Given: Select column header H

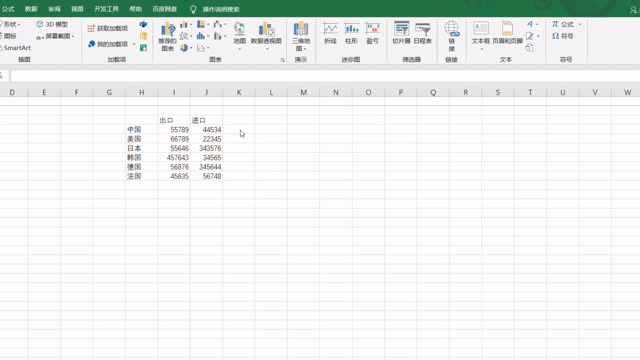Looking at the screenshot, I should (142, 93).
